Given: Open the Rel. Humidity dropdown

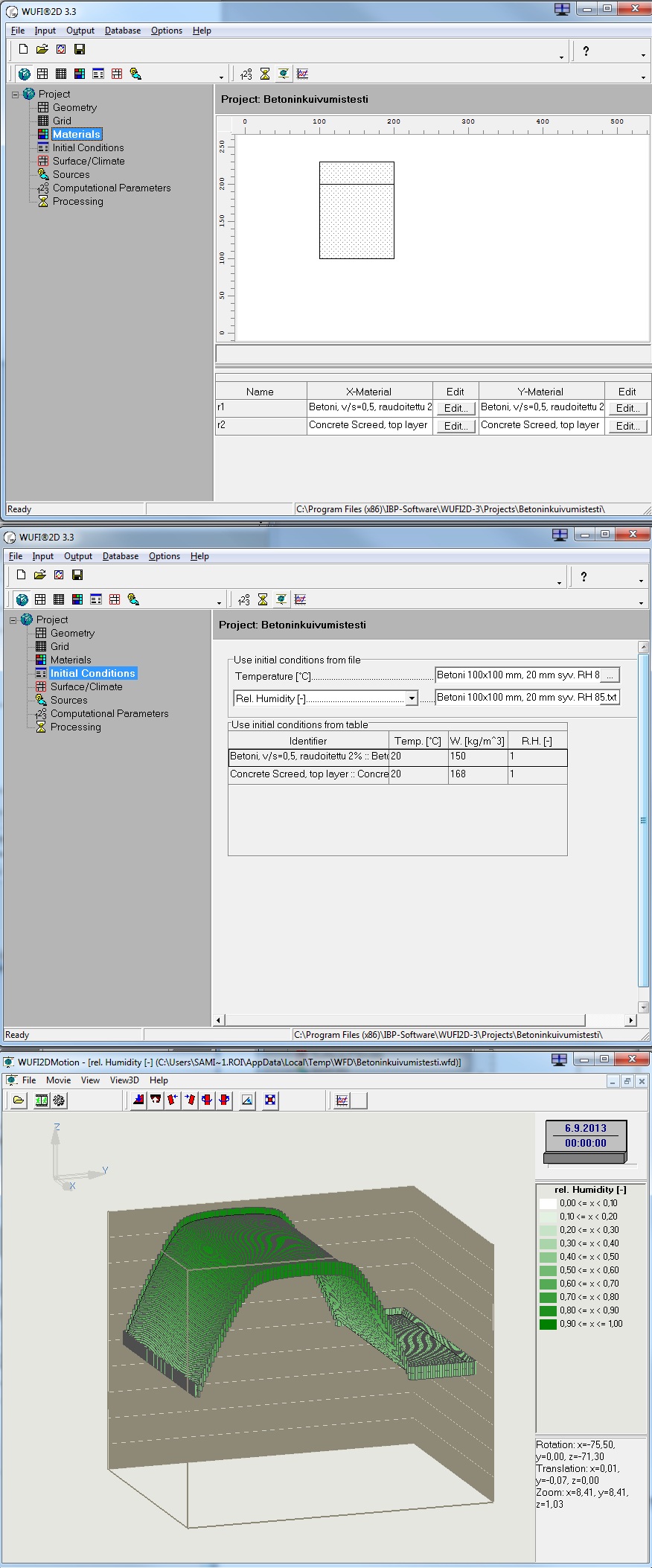Looking at the screenshot, I should (412, 698).
